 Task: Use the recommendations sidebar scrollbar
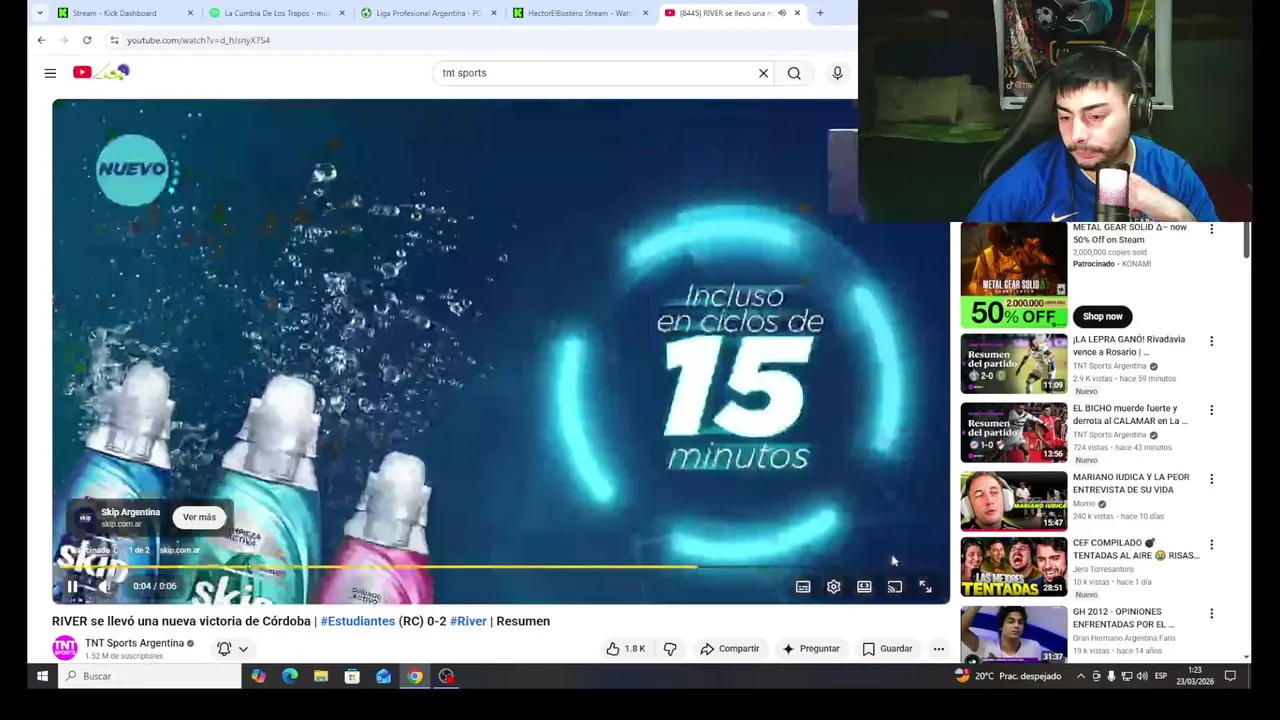click(1246, 240)
